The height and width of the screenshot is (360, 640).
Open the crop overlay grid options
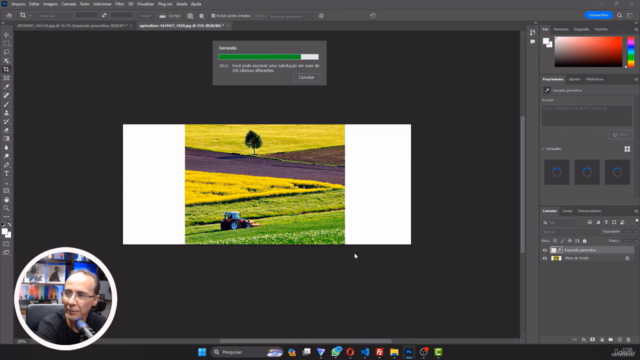click(x=190, y=16)
